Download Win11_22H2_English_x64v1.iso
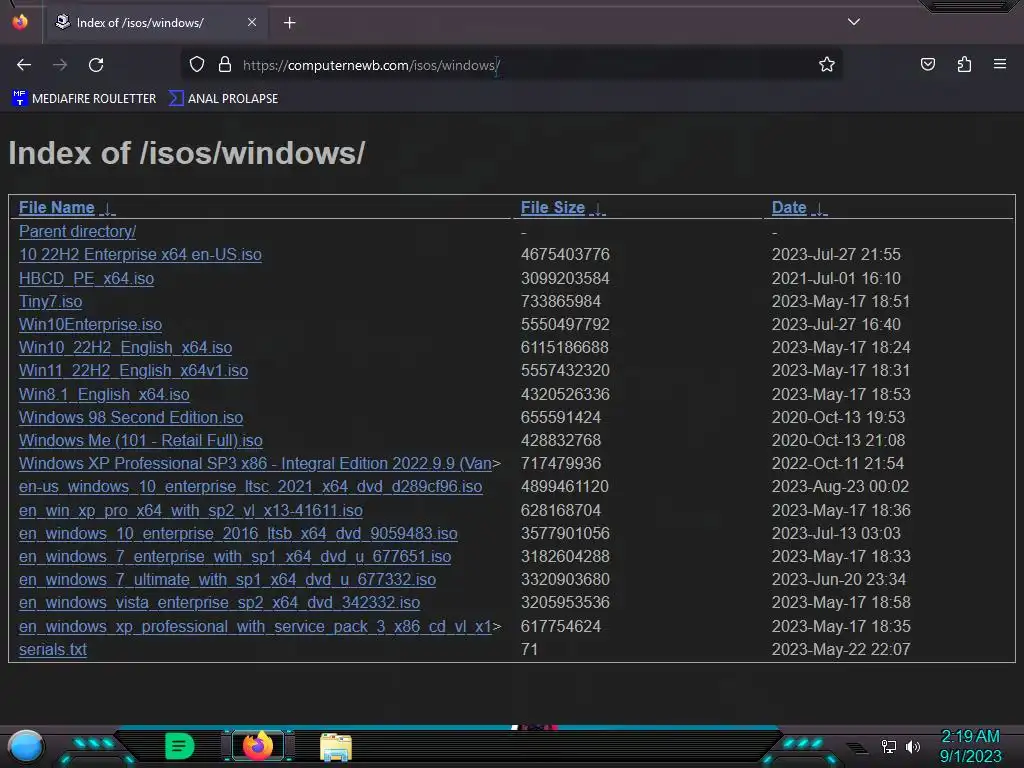This screenshot has width=1024, height=768. [x=134, y=371]
